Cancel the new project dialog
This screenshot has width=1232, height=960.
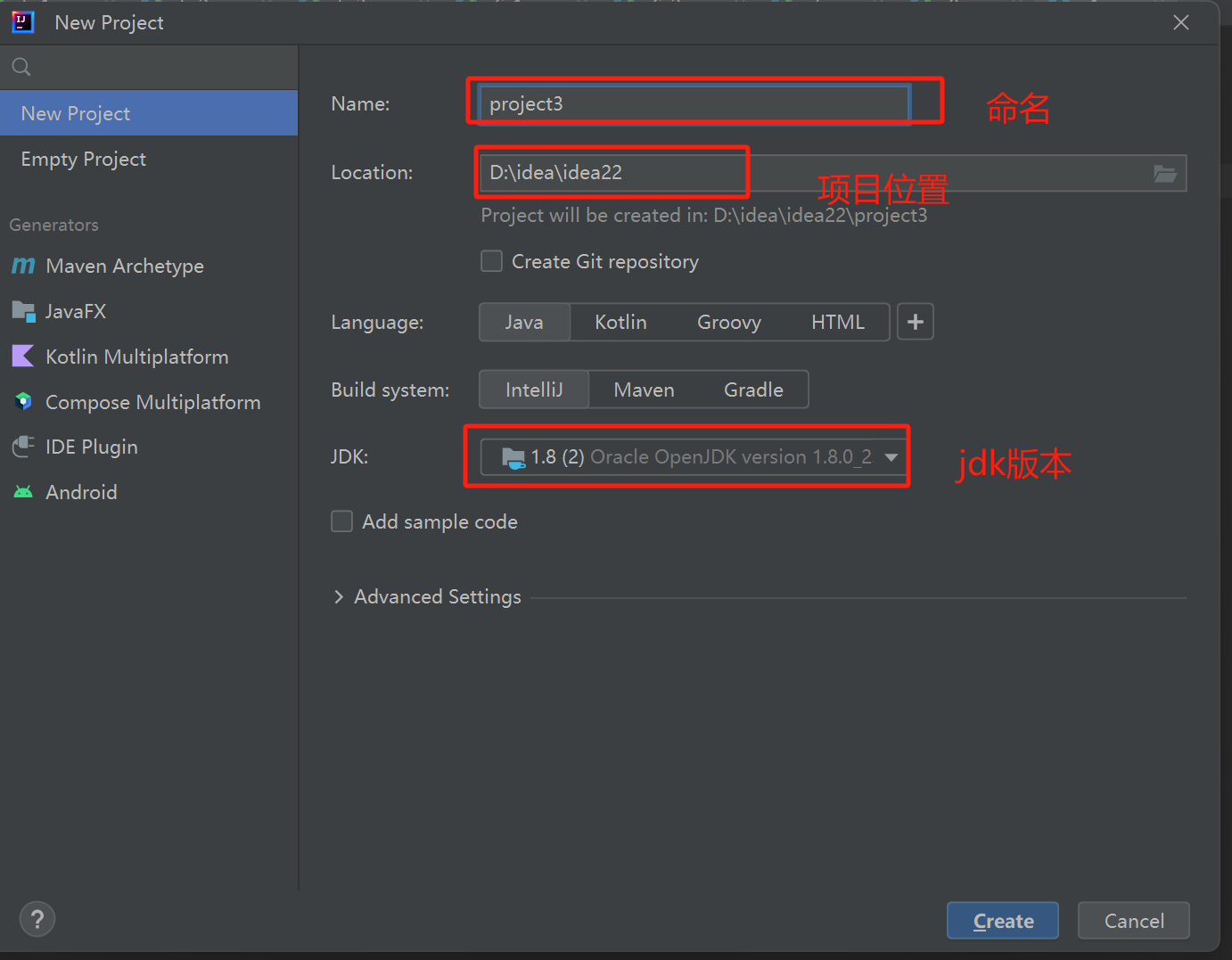click(x=1133, y=920)
